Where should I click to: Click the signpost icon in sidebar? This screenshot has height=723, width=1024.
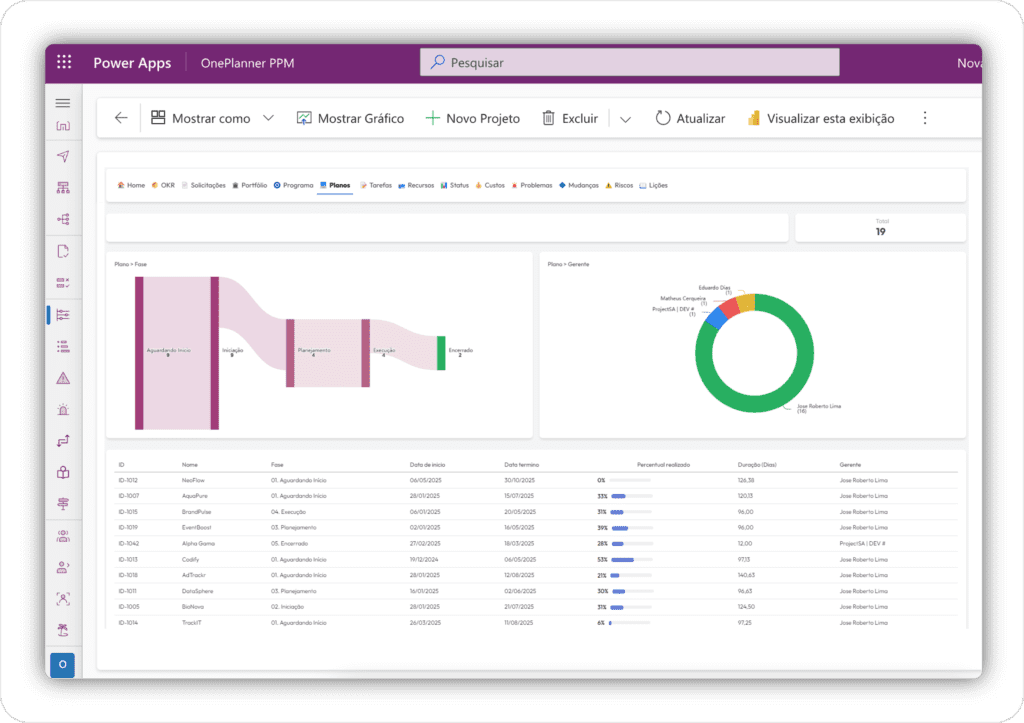(x=63, y=504)
